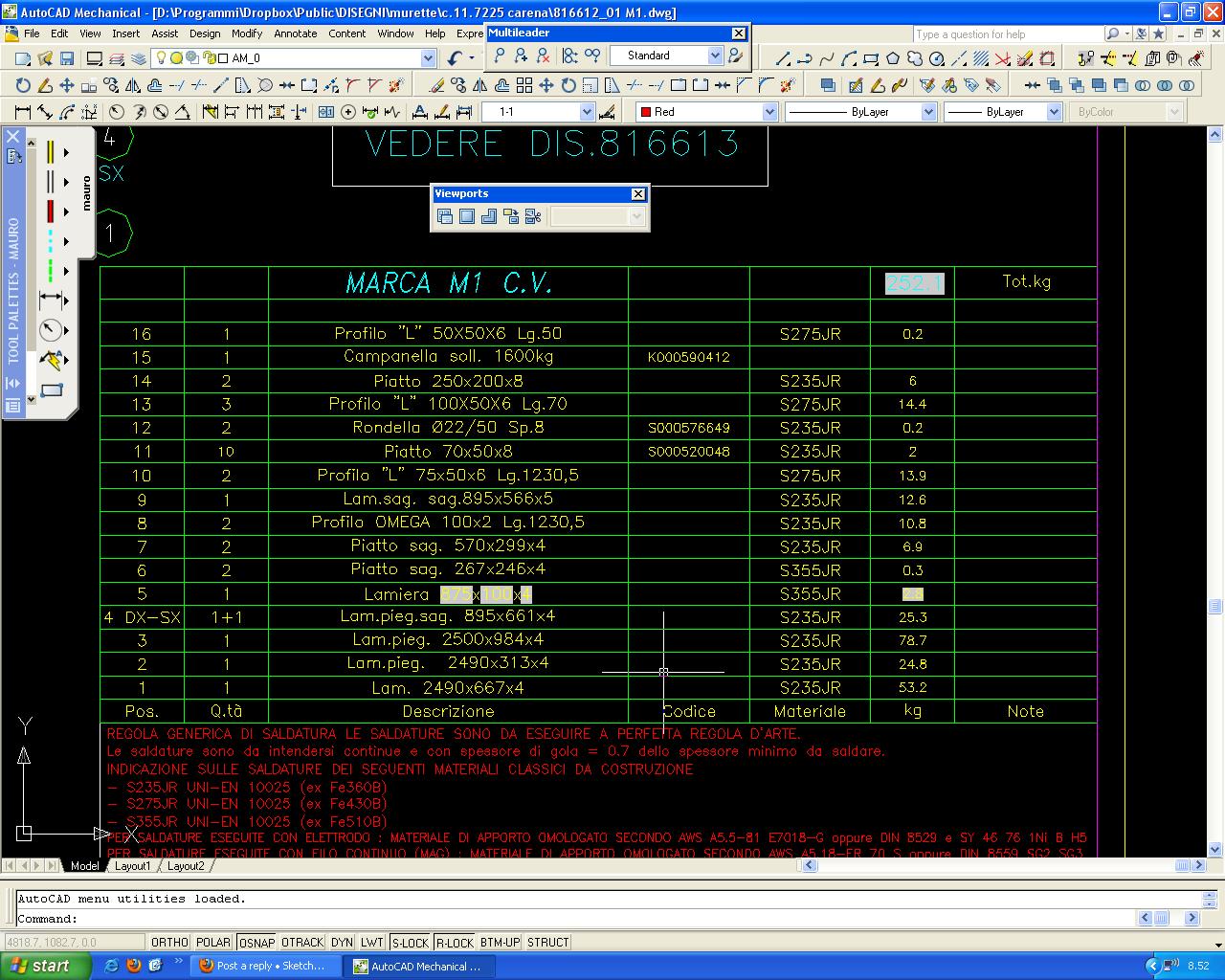Switch to the Layout1 tab

tap(133, 866)
